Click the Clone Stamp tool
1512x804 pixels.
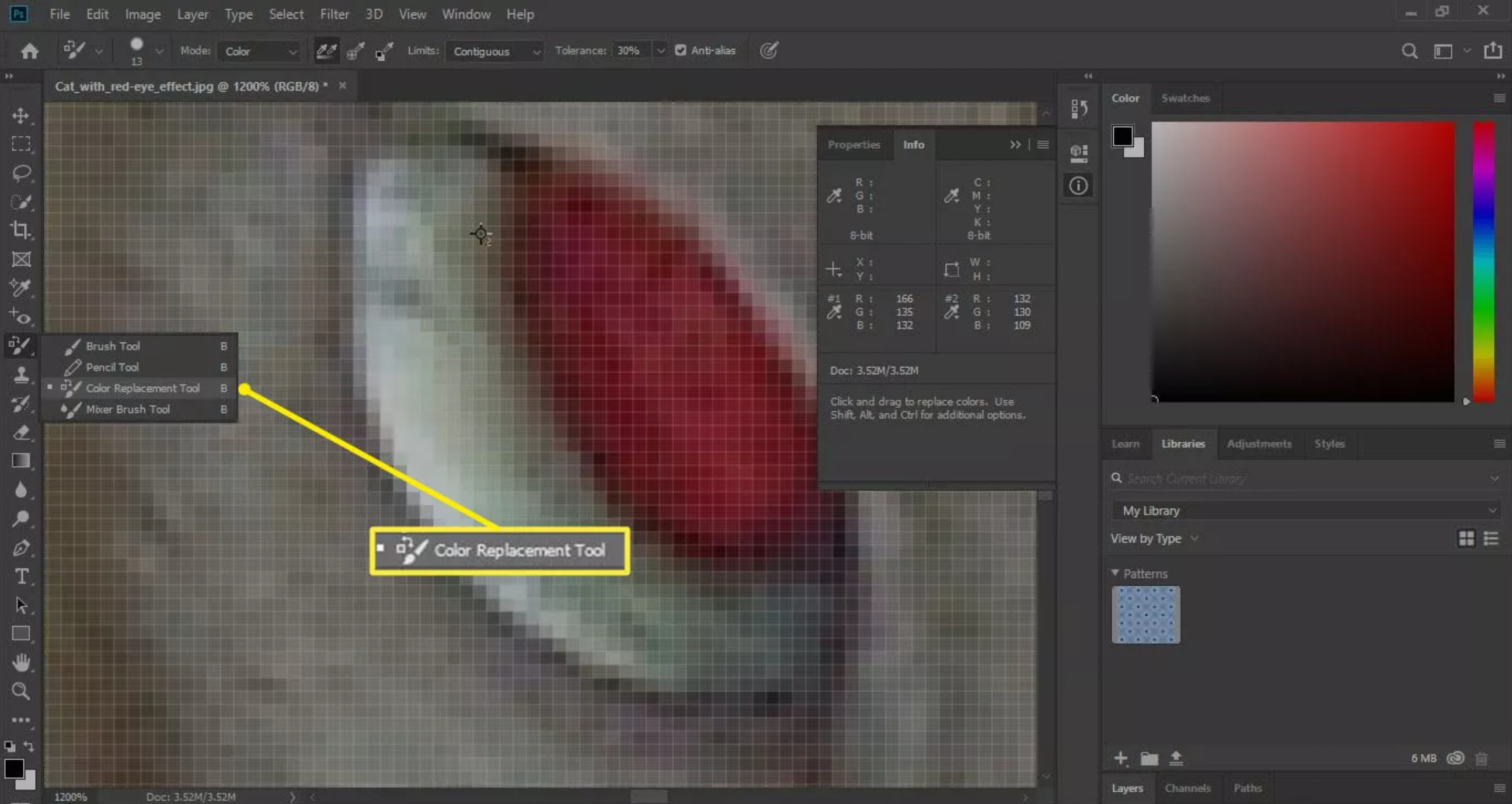click(x=21, y=375)
